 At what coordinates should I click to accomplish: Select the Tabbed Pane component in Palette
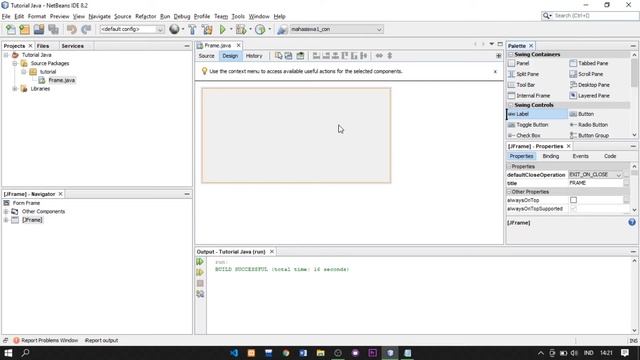[589, 63]
